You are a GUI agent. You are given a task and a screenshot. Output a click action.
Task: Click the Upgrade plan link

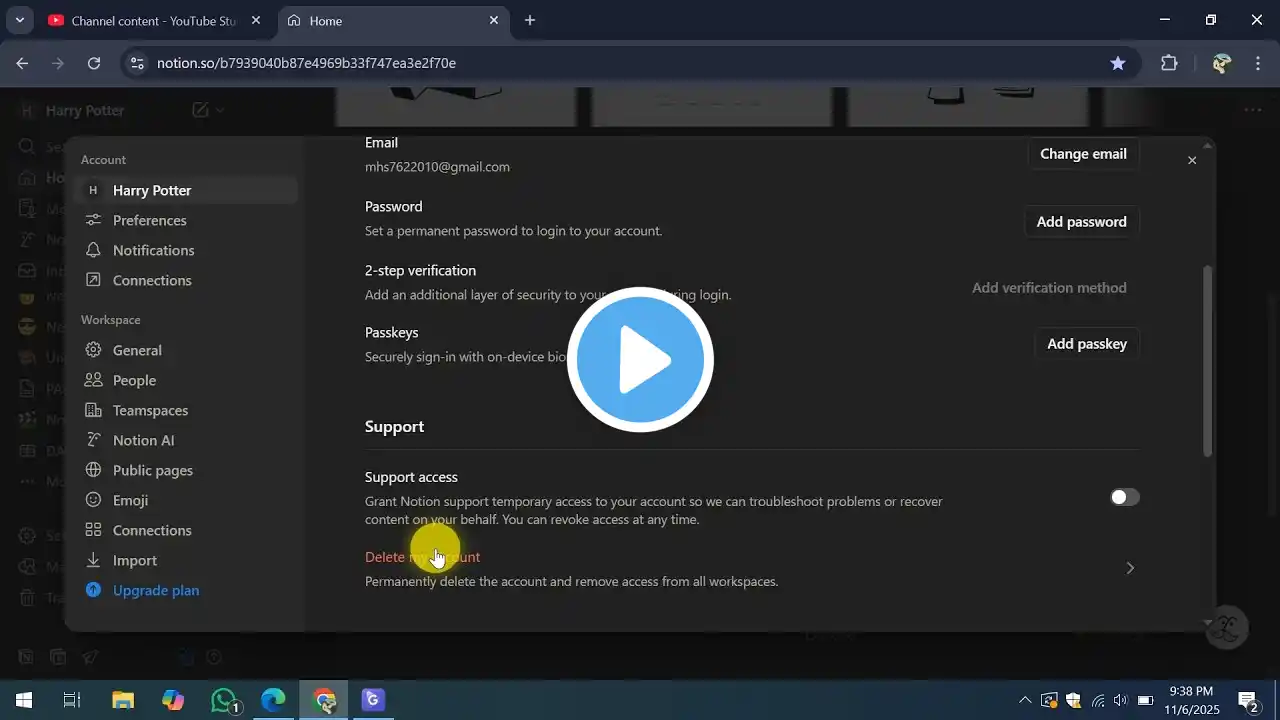(x=156, y=590)
